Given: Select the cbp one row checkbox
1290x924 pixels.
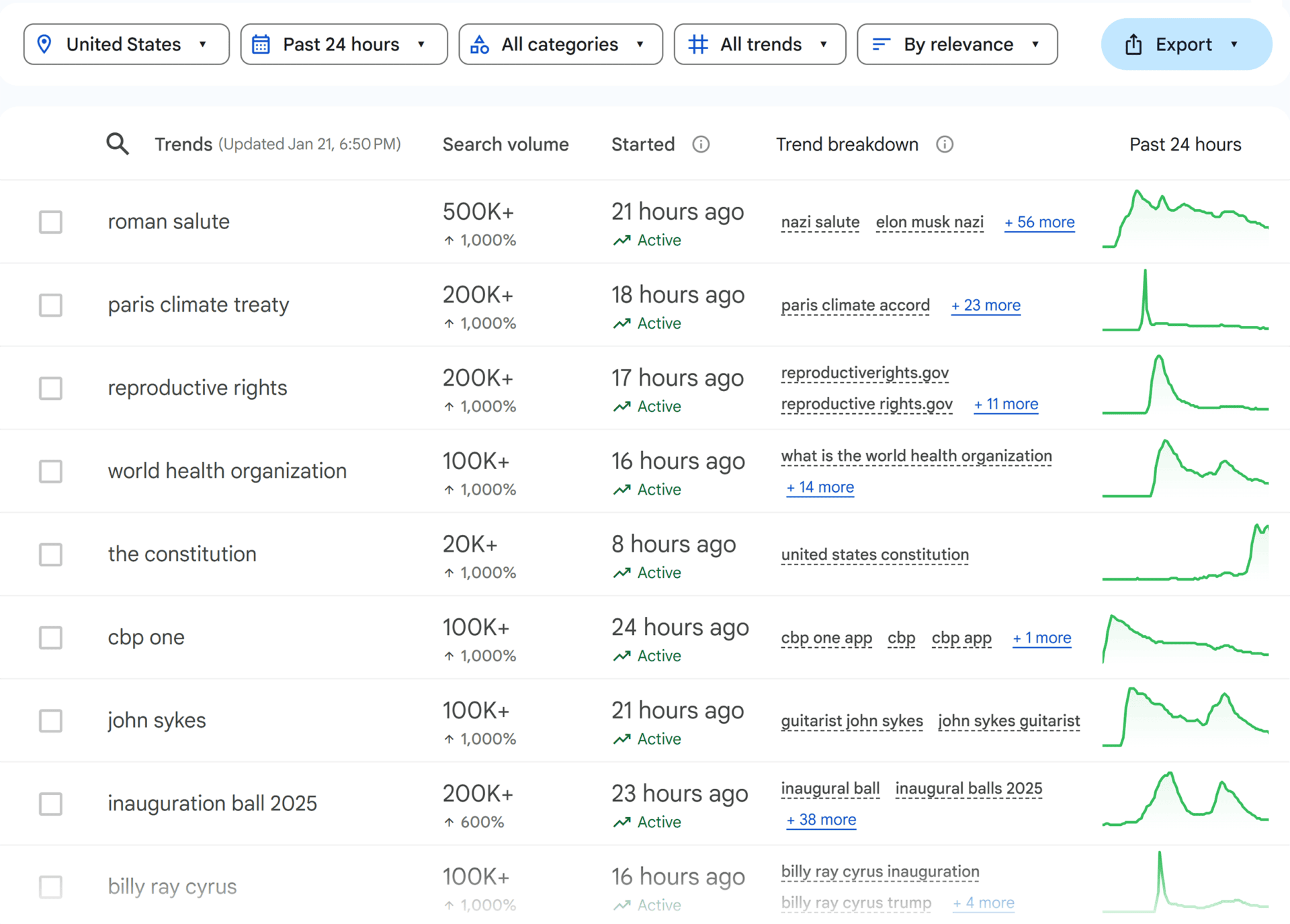Looking at the screenshot, I should (x=50, y=637).
